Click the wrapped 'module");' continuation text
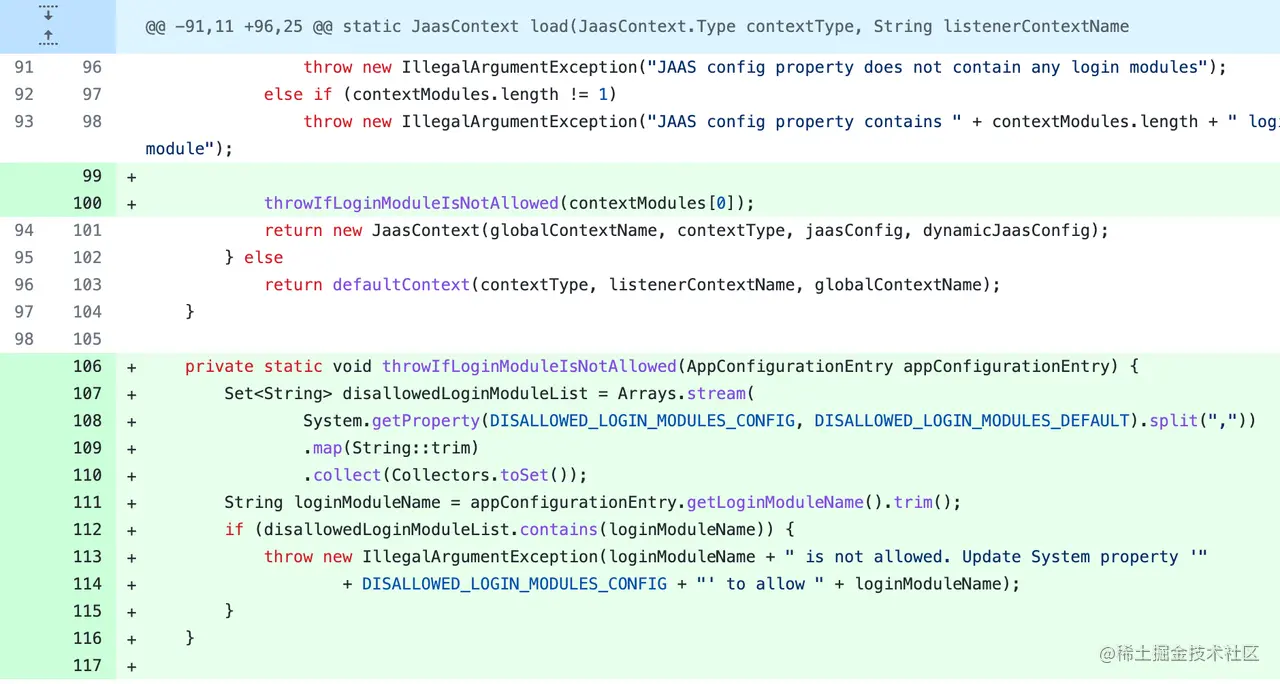 [189, 148]
